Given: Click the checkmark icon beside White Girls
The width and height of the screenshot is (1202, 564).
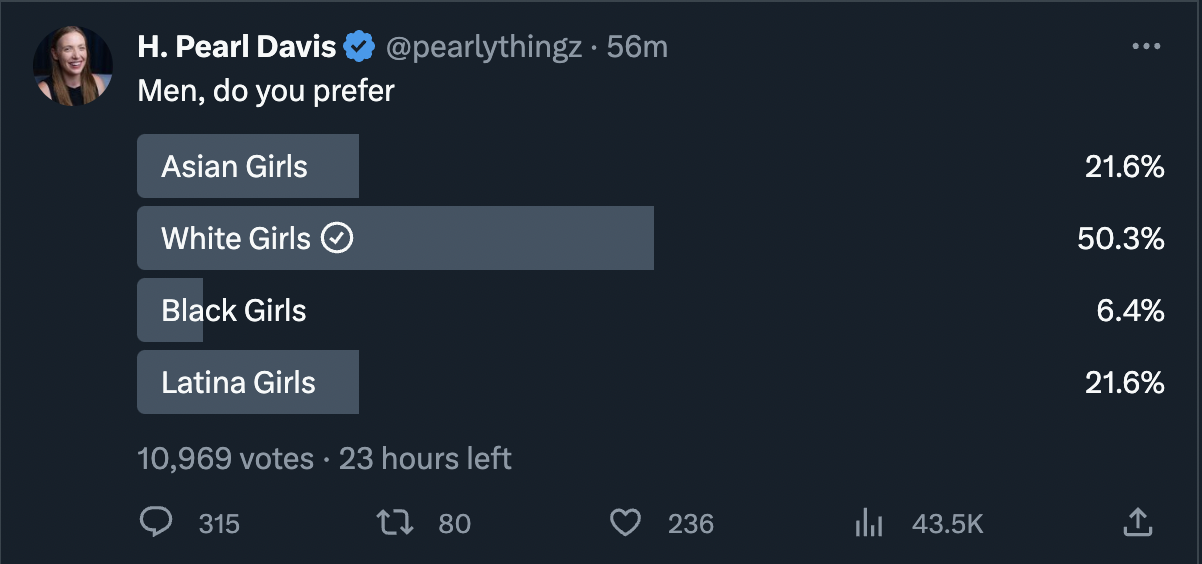Looking at the screenshot, I should pos(337,238).
